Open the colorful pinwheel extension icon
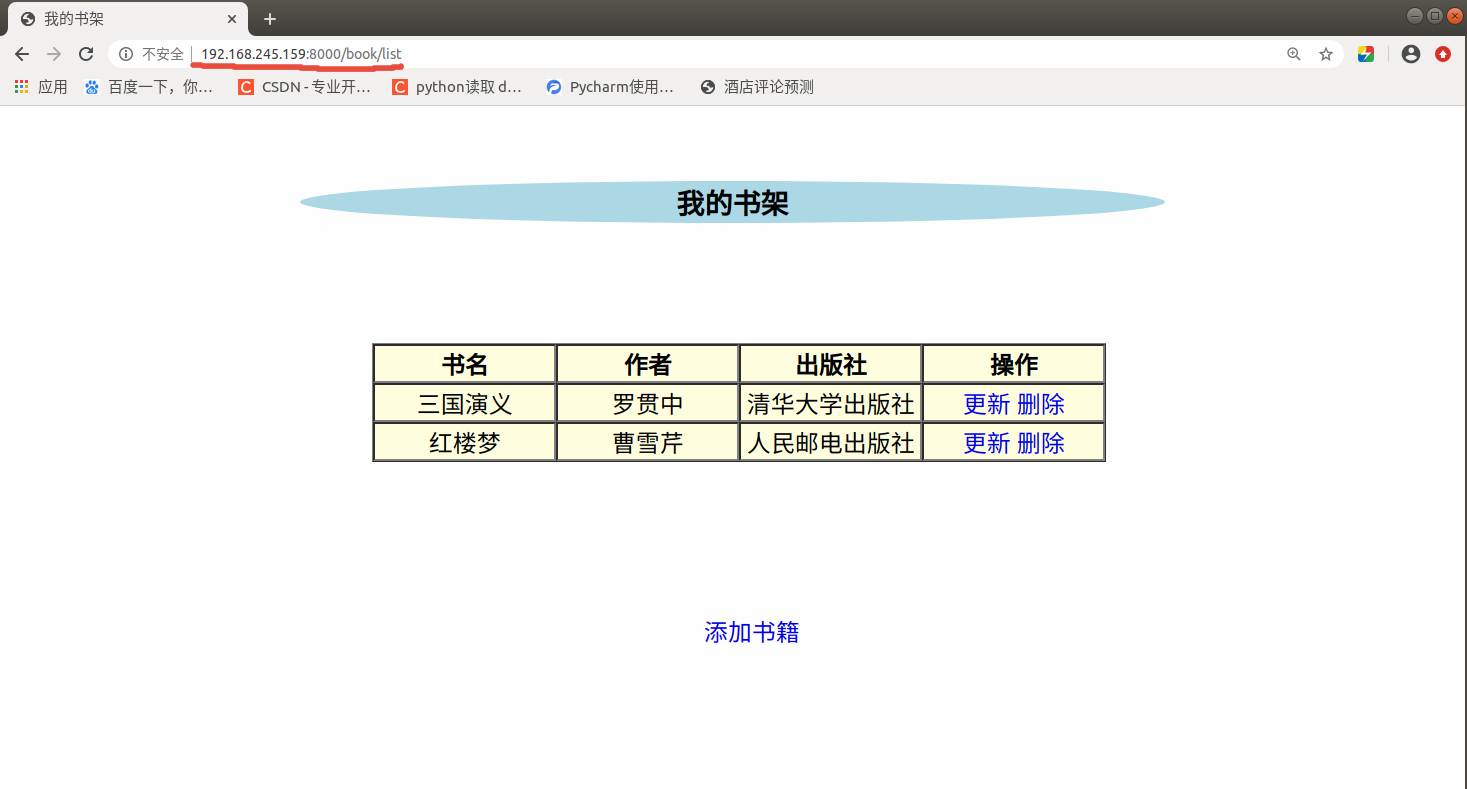The image size is (1467, 789). click(x=1365, y=54)
